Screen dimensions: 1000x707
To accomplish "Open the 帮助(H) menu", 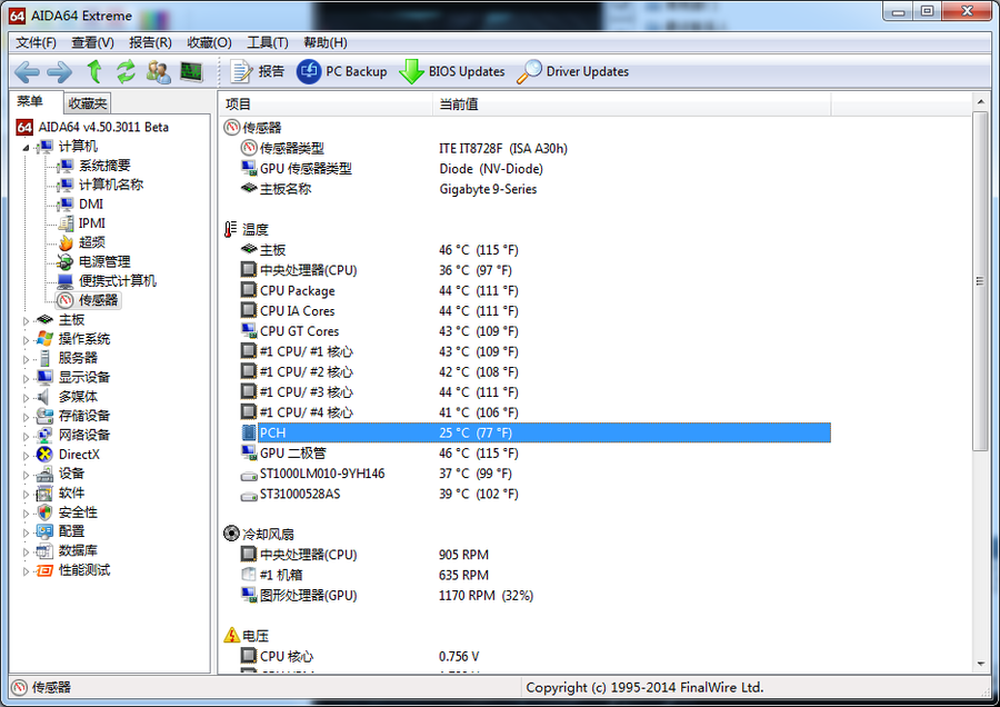I will tap(325, 43).
